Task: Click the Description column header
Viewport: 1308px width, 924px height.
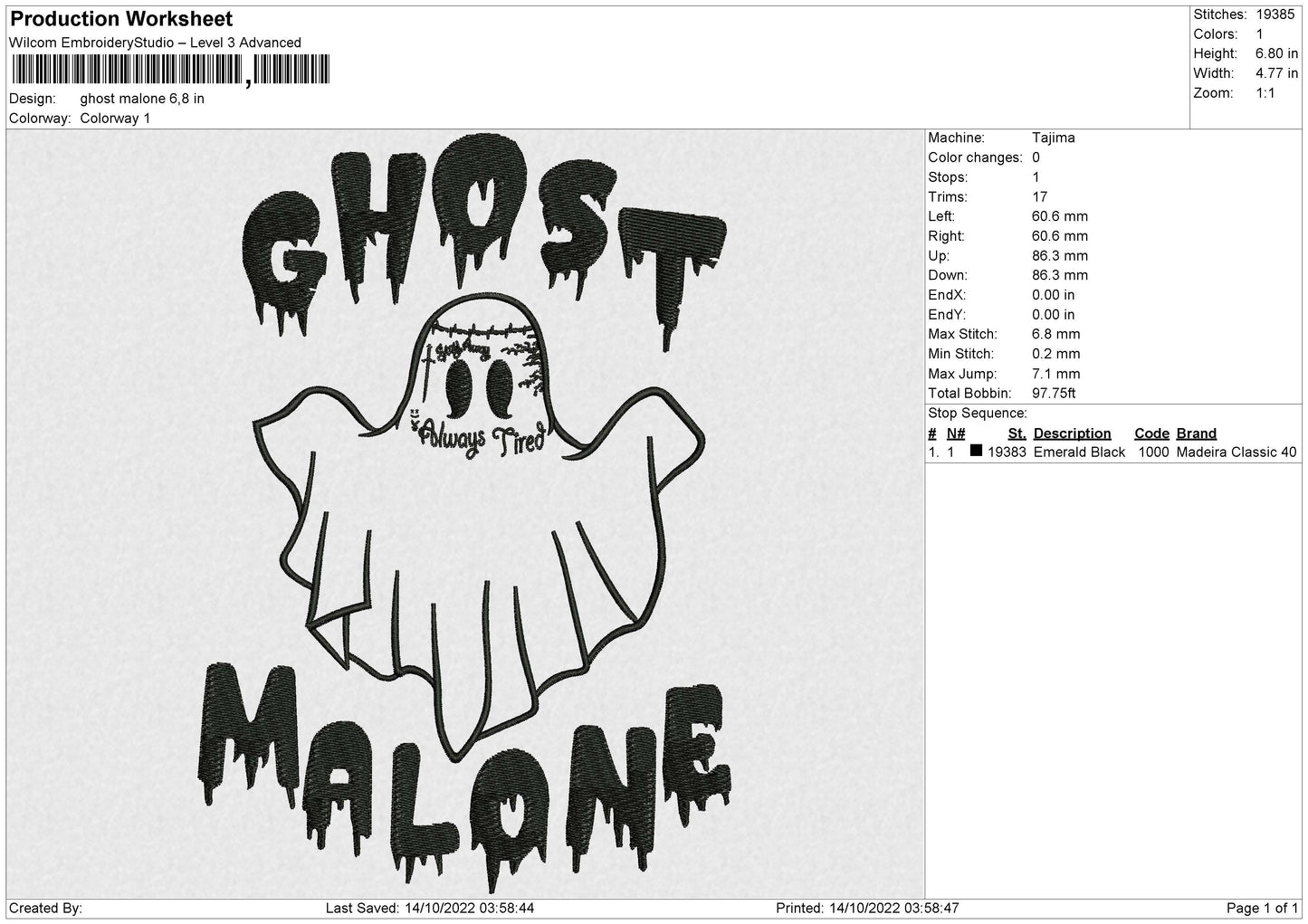Action: click(x=1073, y=433)
